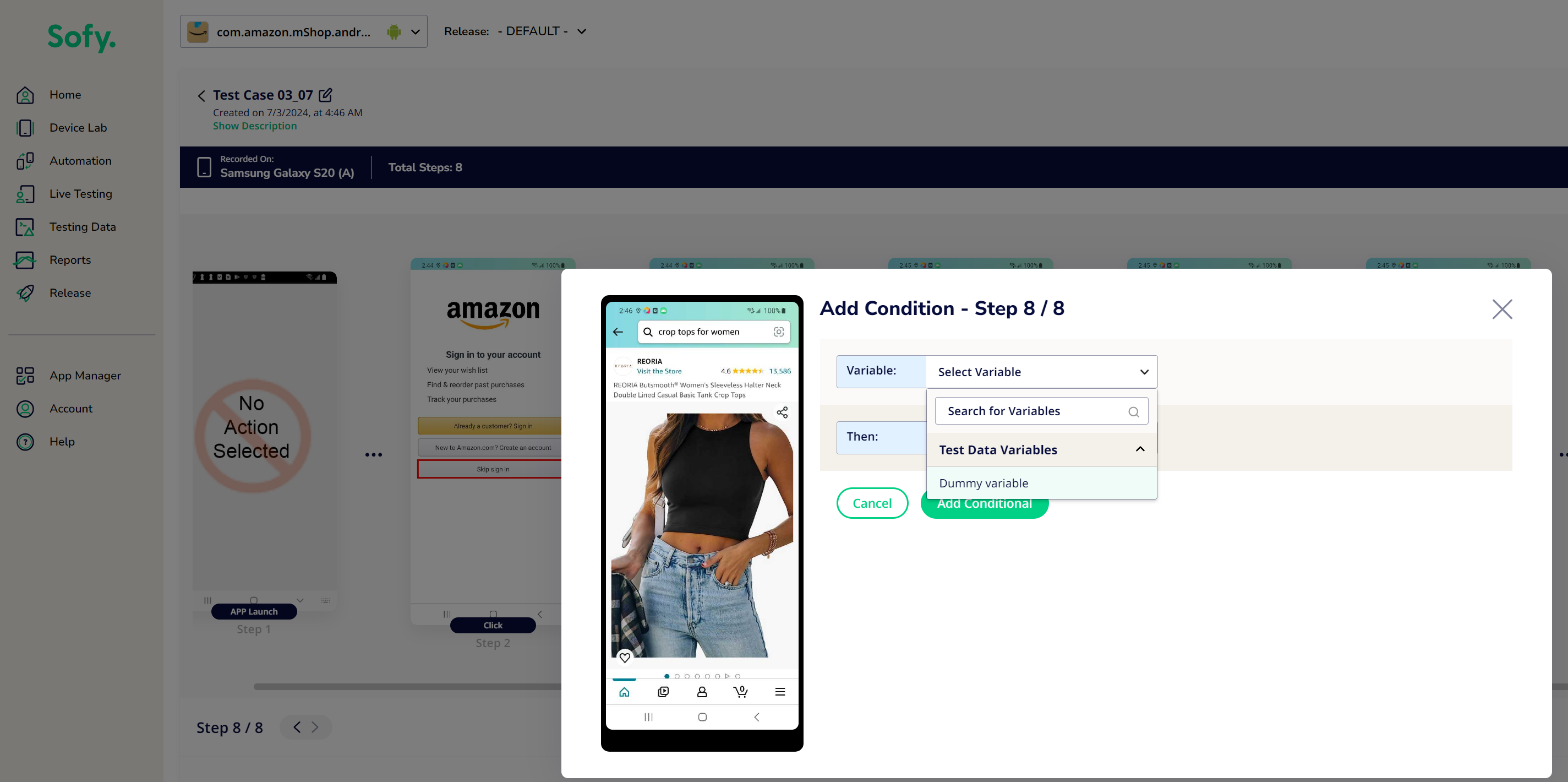Navigate to Release section

[x=70, y=292]
